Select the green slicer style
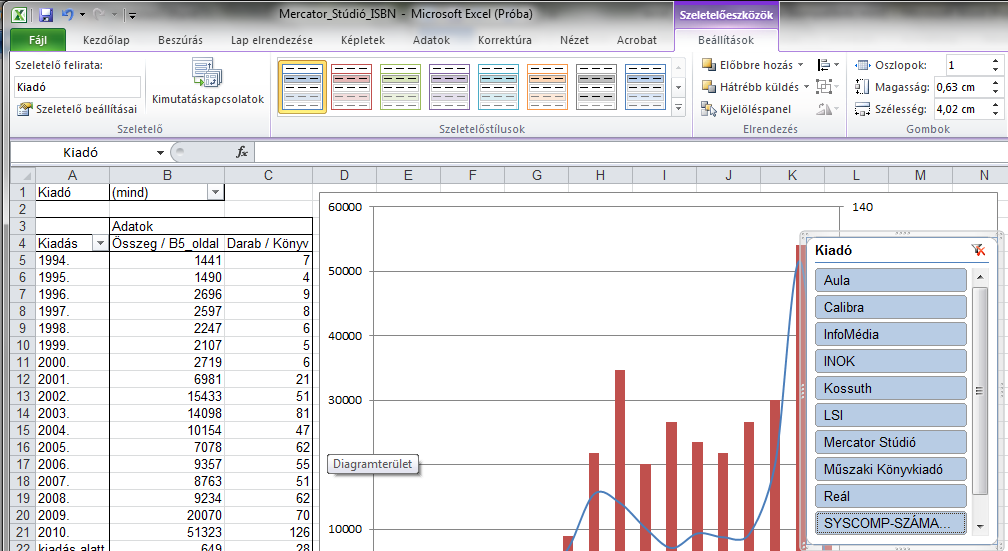This screenshot has height=551, width=1008. (x=400, y=87)
